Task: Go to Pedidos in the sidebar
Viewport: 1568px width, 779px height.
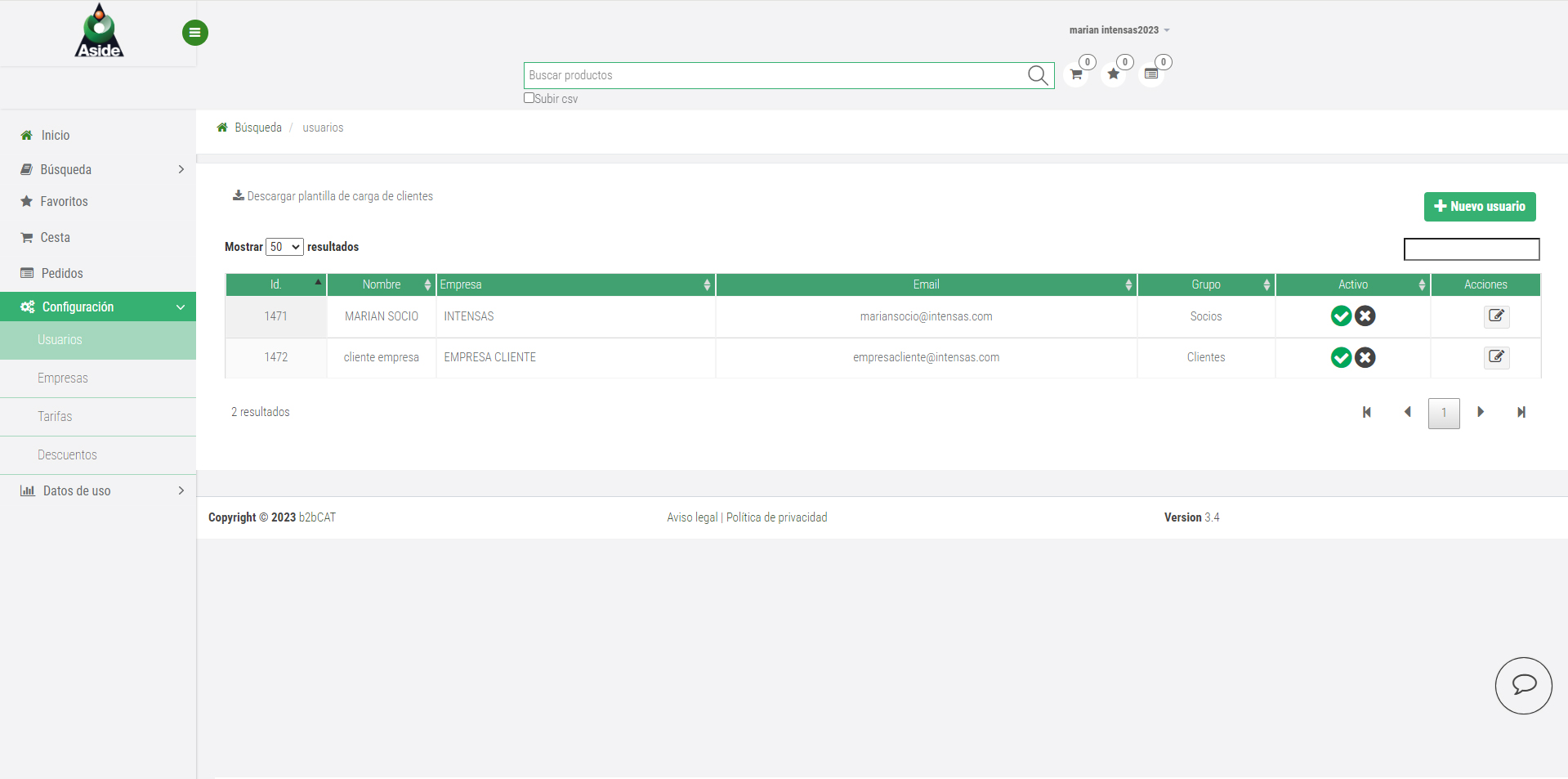Action: pyautogui.click(x=62, y=273)
